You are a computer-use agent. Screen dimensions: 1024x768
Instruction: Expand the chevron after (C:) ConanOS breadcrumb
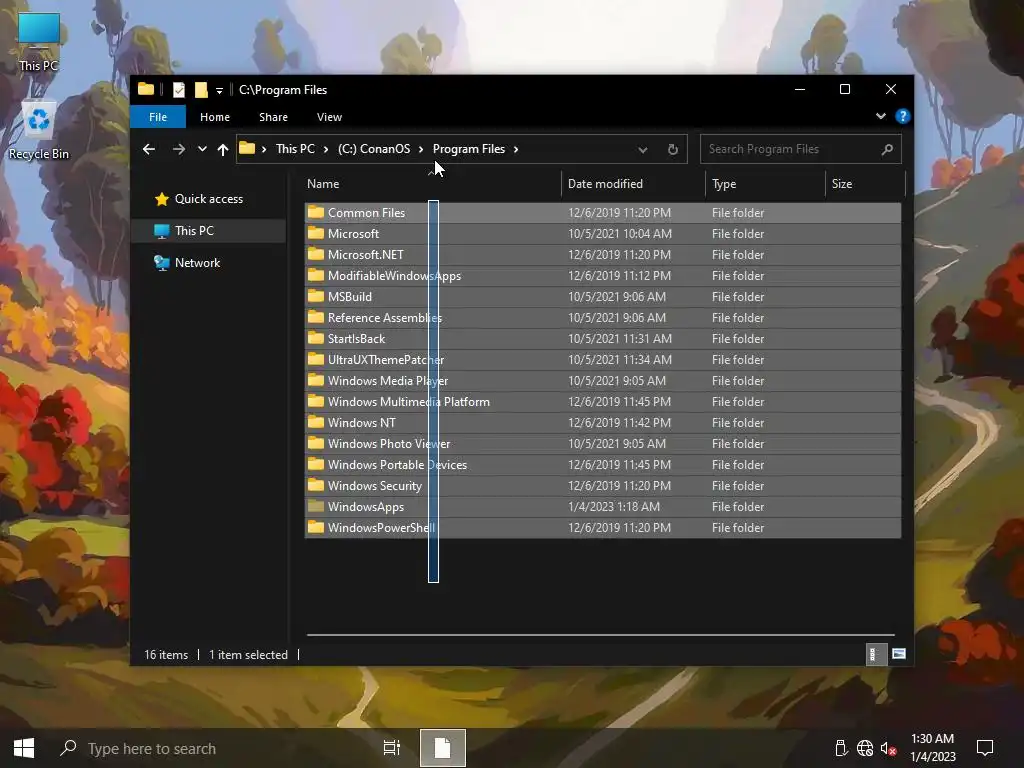[x=421, y=149]
